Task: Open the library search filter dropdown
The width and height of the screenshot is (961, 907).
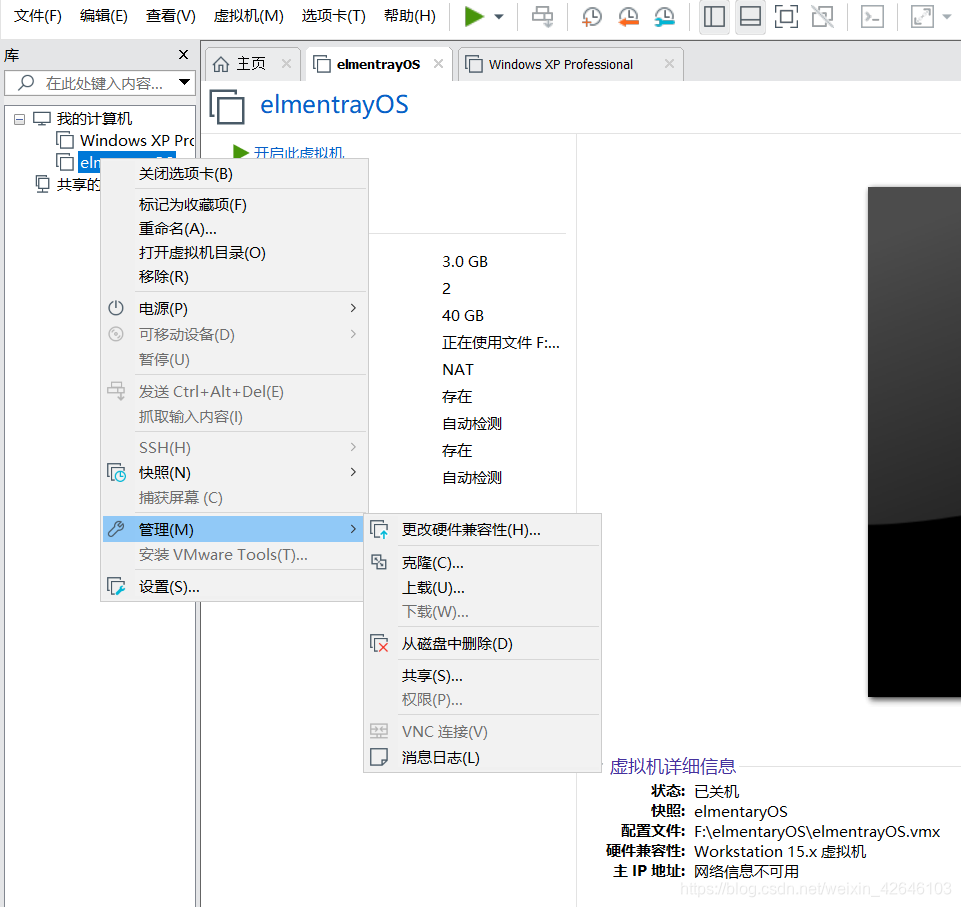Action: [182, 83]
